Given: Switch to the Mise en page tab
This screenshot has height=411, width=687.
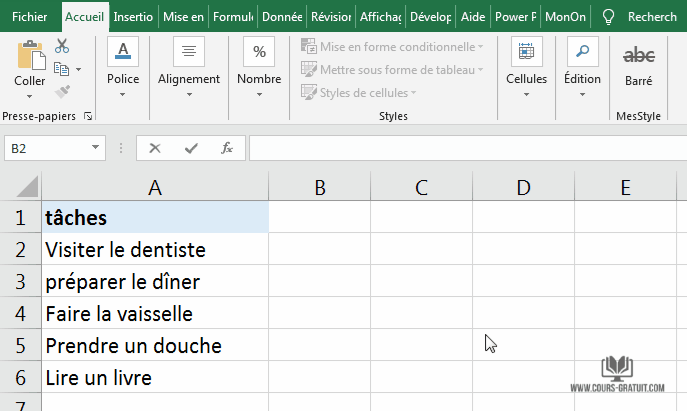Looking at the screenshot, I should pos(183,17).
